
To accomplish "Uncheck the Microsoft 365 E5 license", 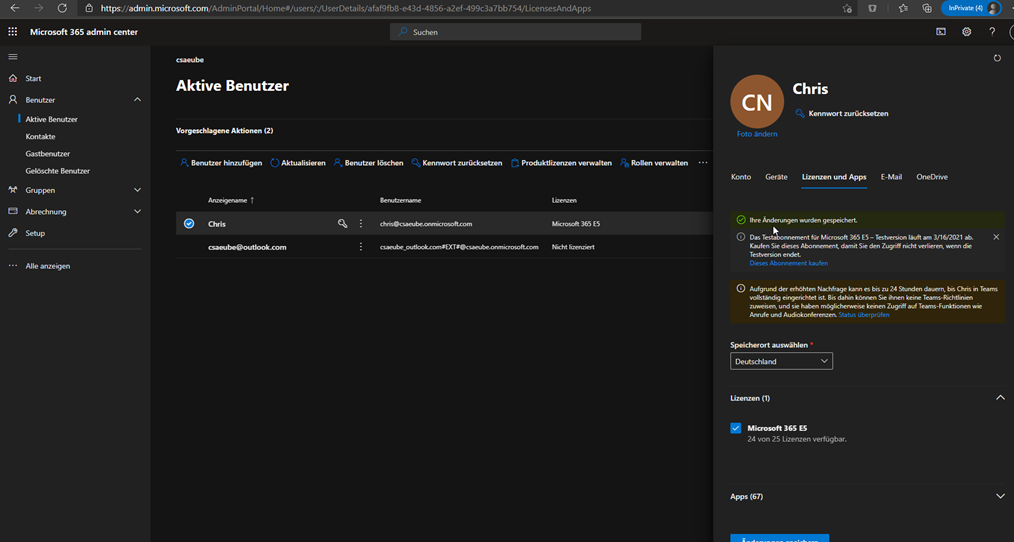I will click(x=735, y=428).
